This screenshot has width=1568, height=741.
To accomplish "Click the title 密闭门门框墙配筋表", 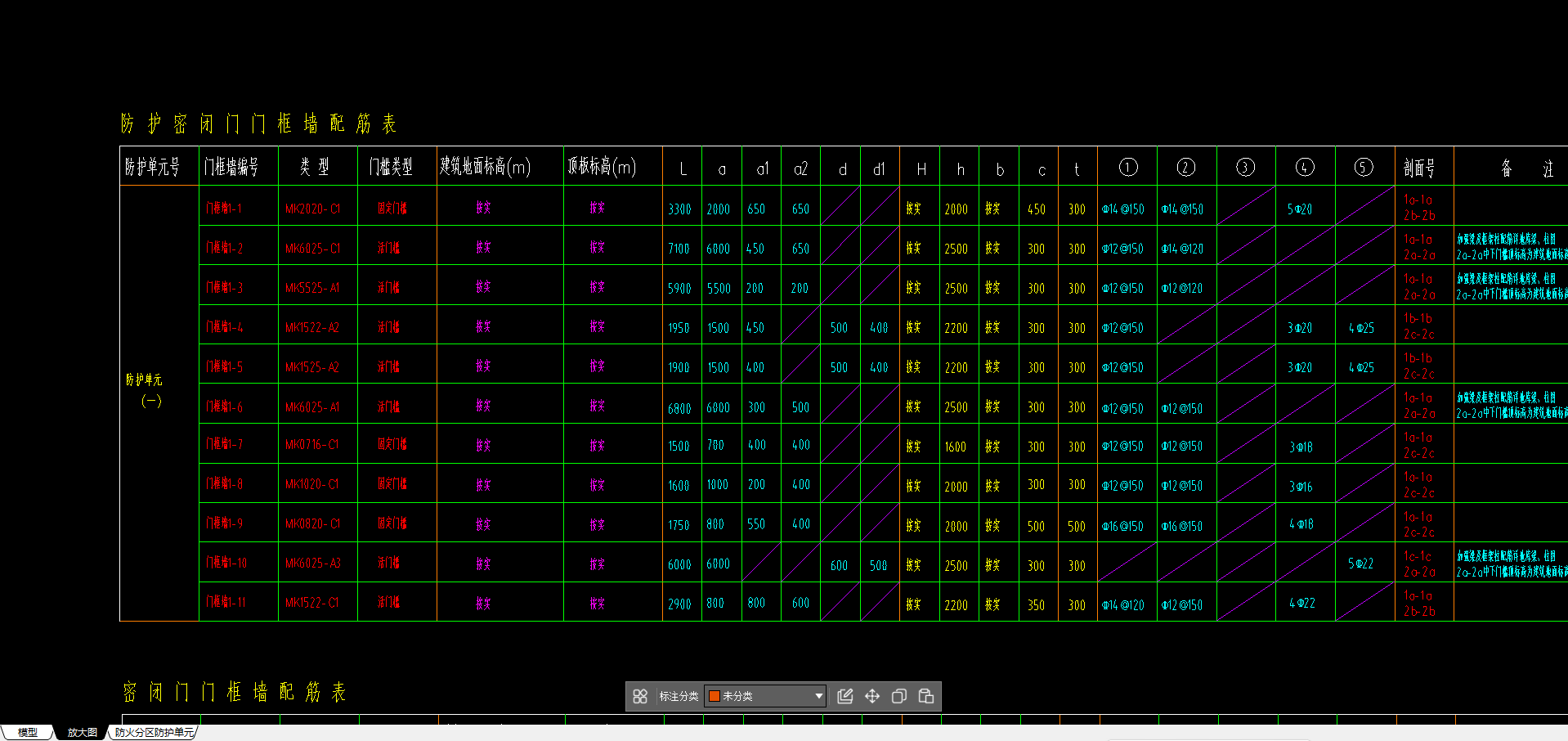I will (234, 692).
